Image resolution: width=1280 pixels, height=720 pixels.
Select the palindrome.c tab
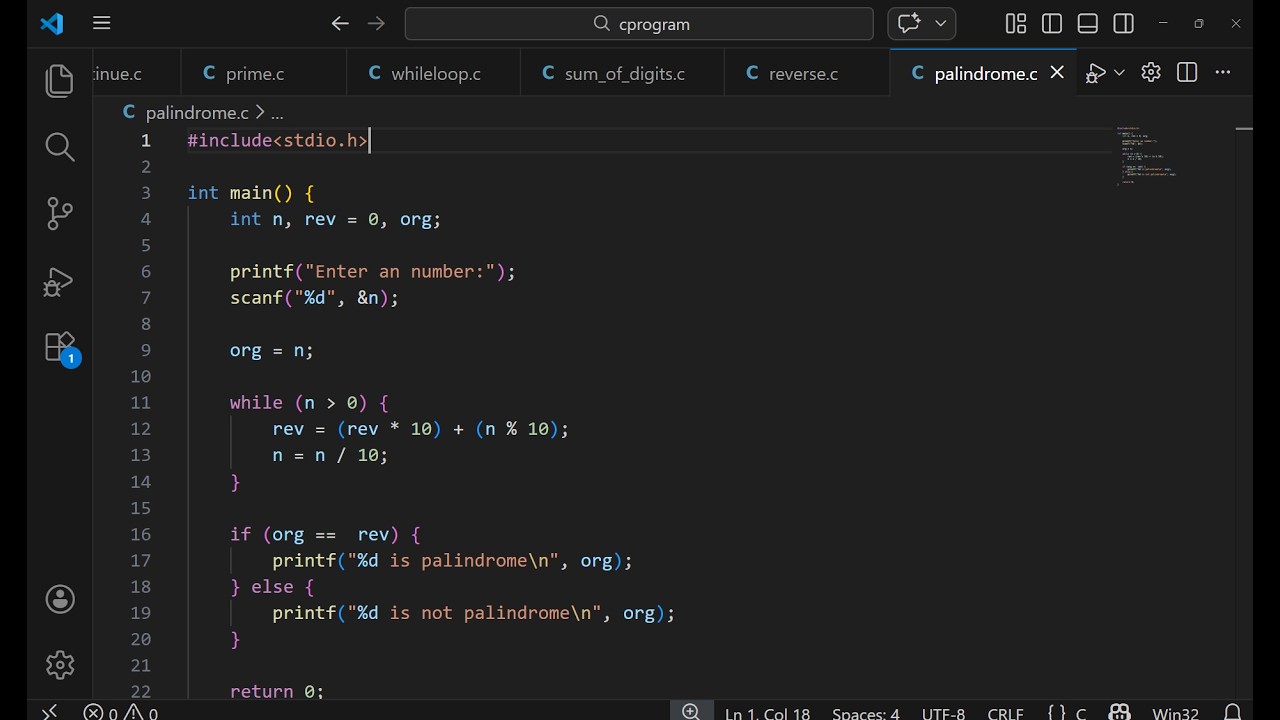(985, 73)
